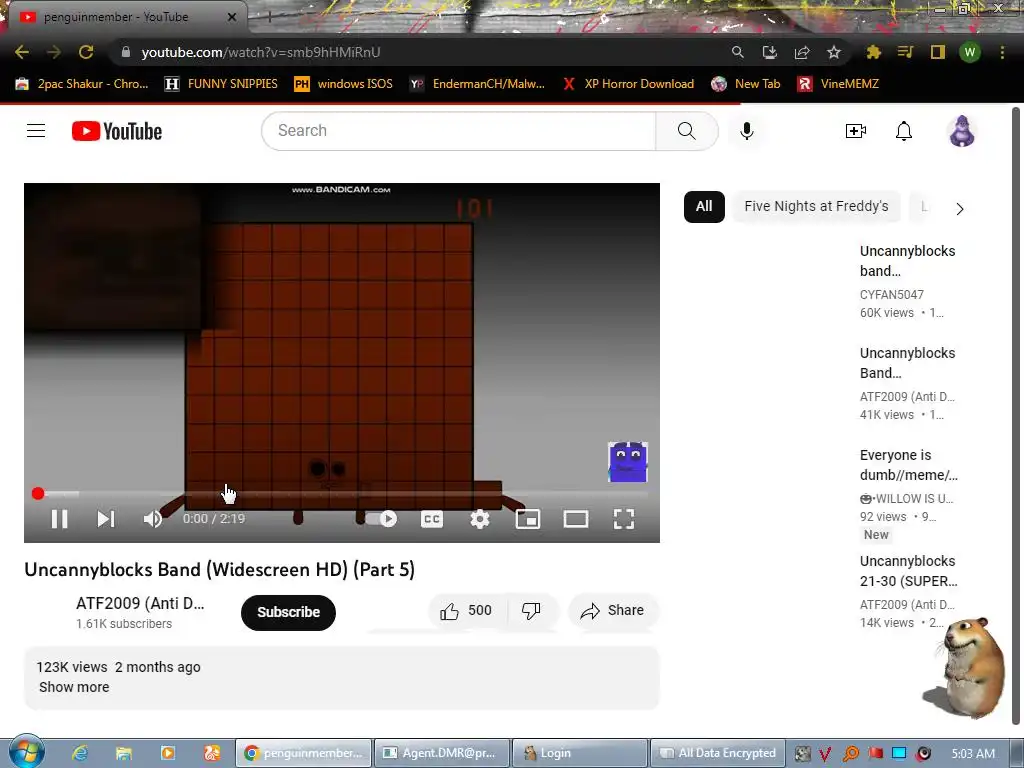
Task: Click the red playhead scrubber dot
Action: click(38, 494)
